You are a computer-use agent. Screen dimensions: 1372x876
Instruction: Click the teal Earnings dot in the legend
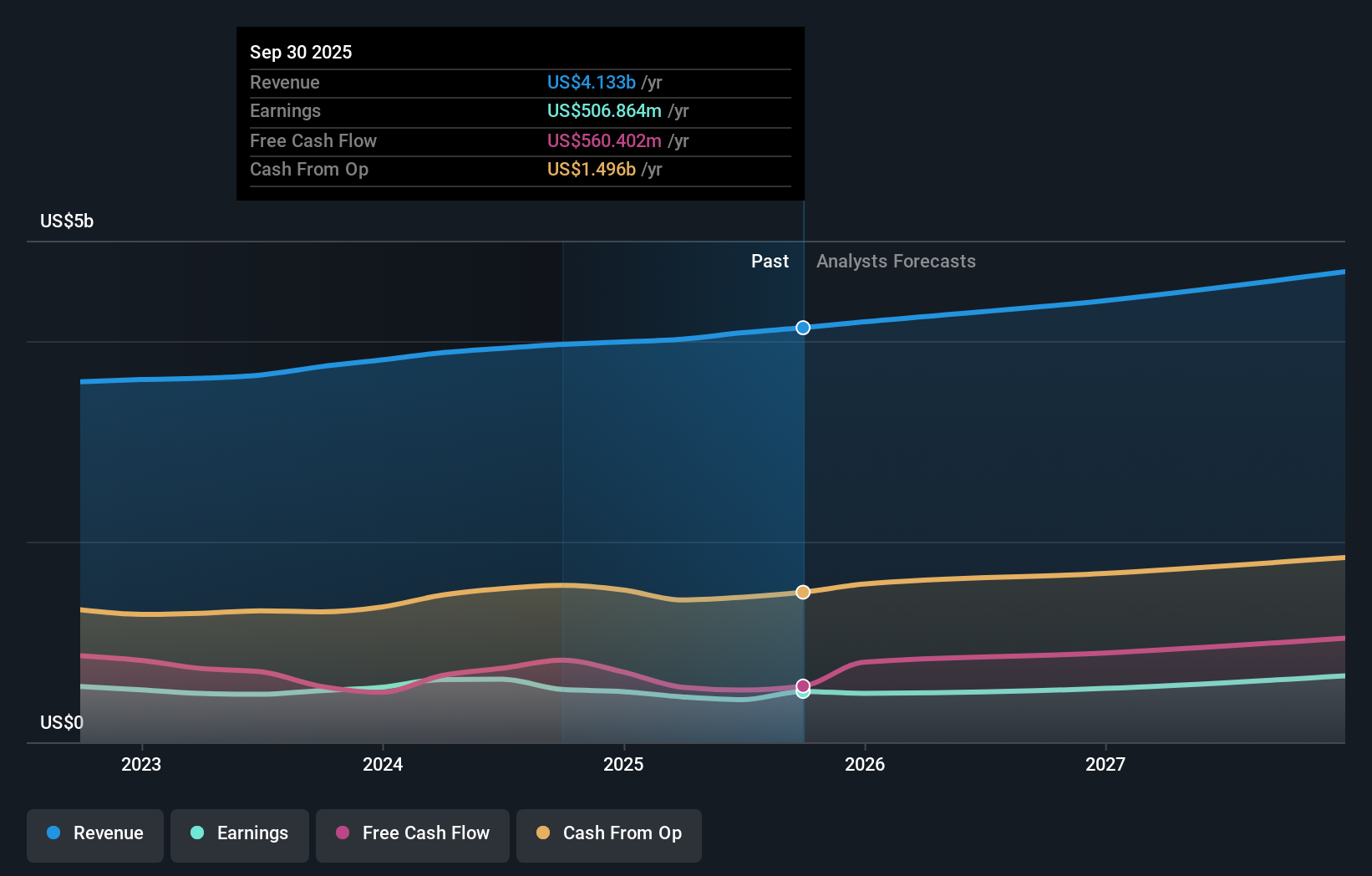pos(196,833)
